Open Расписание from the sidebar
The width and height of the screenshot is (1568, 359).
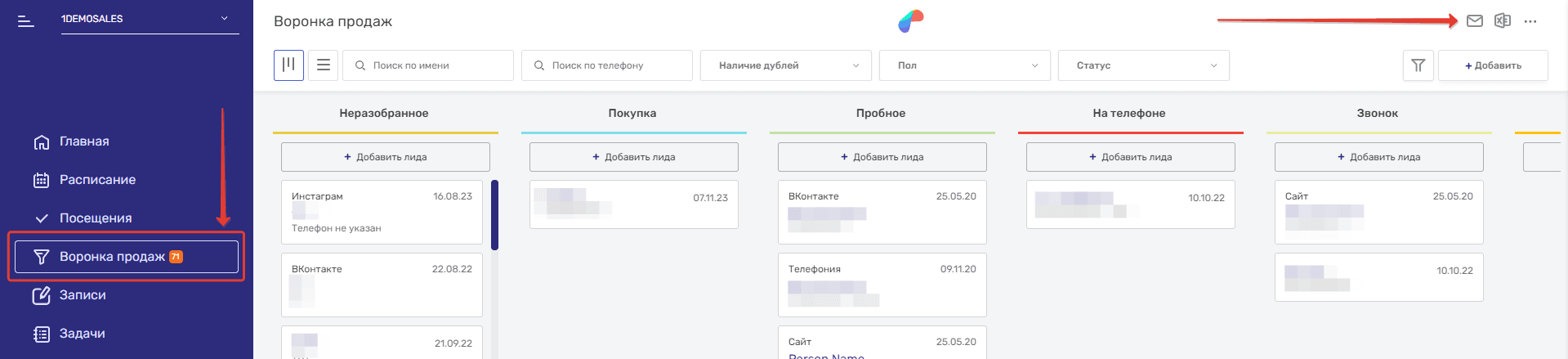(x=96, y=180)
